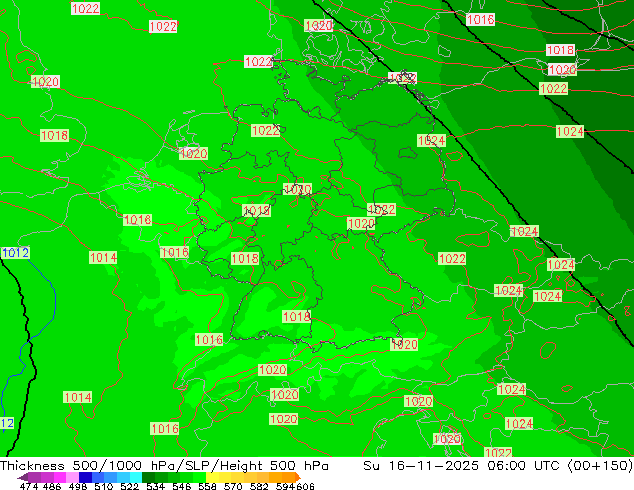
Task: Click the legend value 594
Action: tap(285, 486)
